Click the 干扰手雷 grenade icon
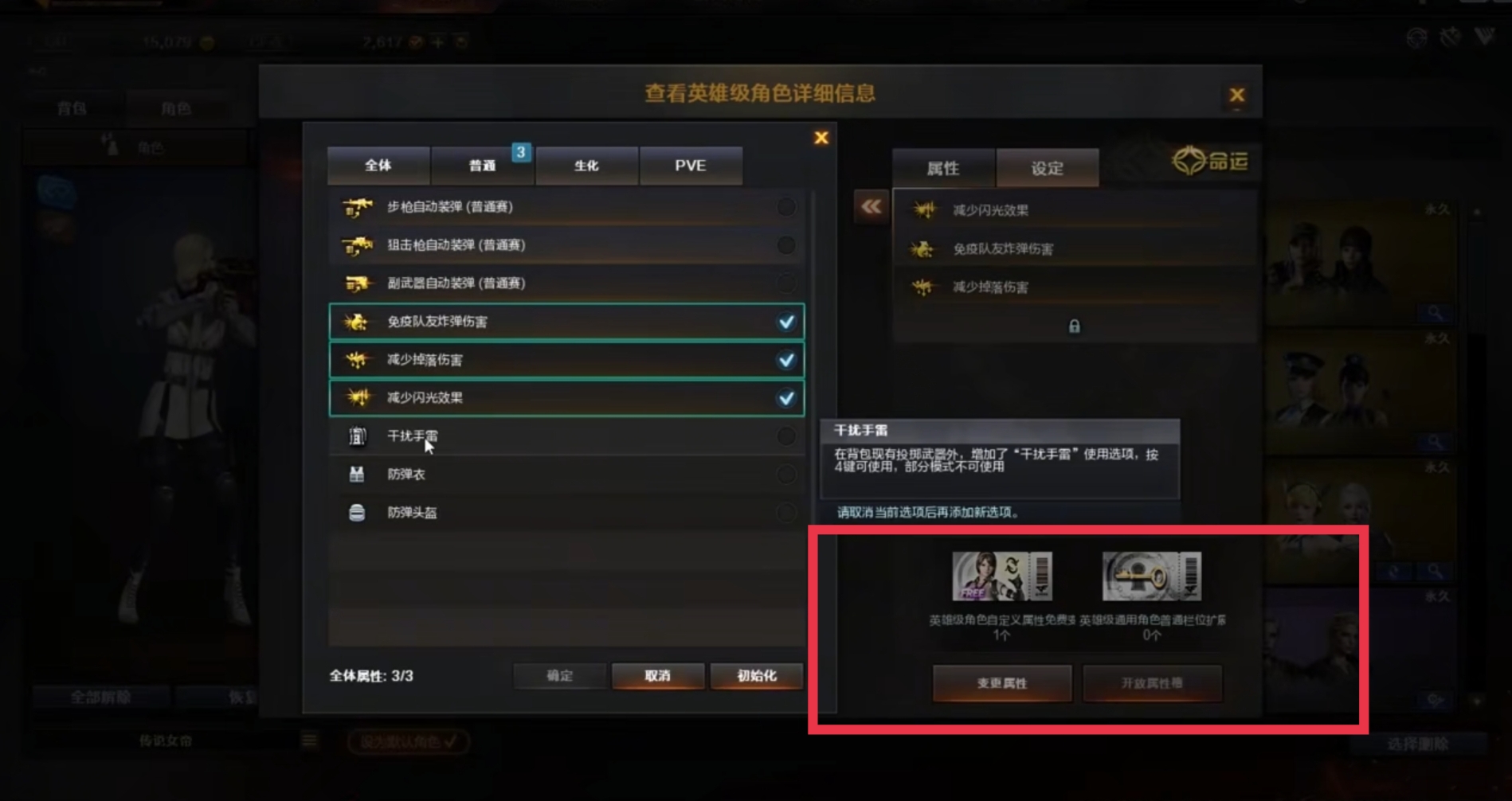 [357, 436]
